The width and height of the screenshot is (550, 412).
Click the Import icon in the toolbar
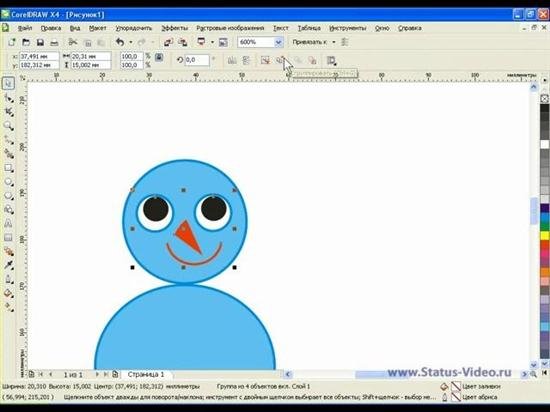click(168, 42)
